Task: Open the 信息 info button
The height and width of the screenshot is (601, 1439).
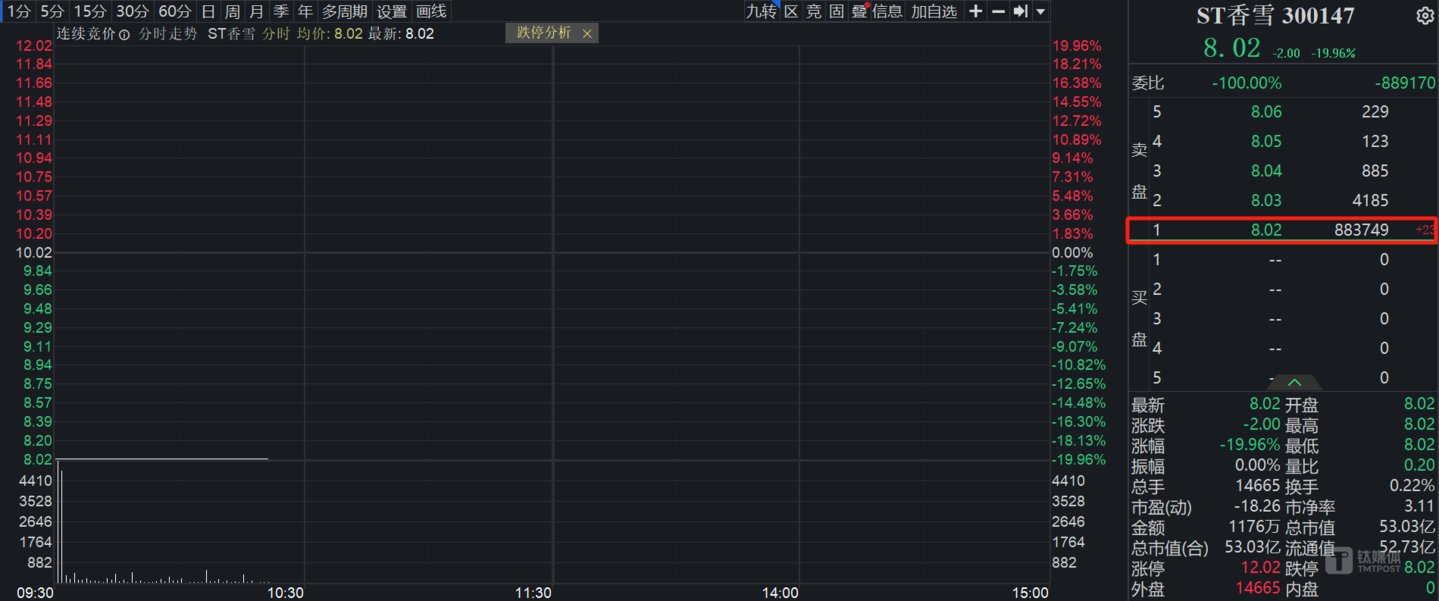Action: (x=888, y=12)
